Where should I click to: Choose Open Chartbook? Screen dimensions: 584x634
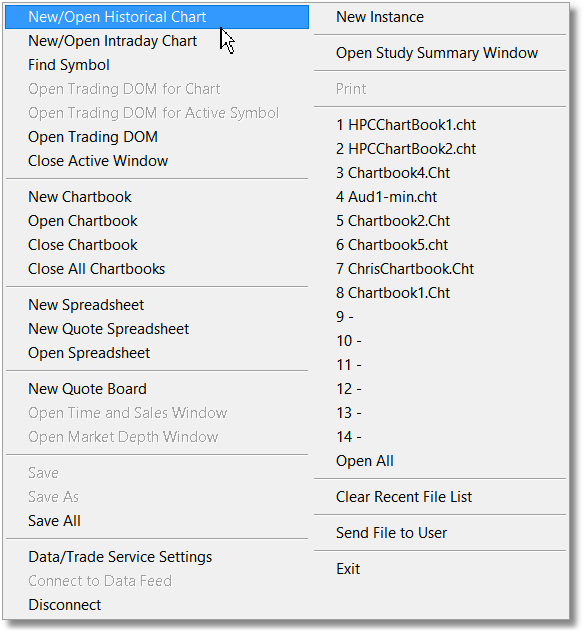pyautogui.click(x=157, y=221)
